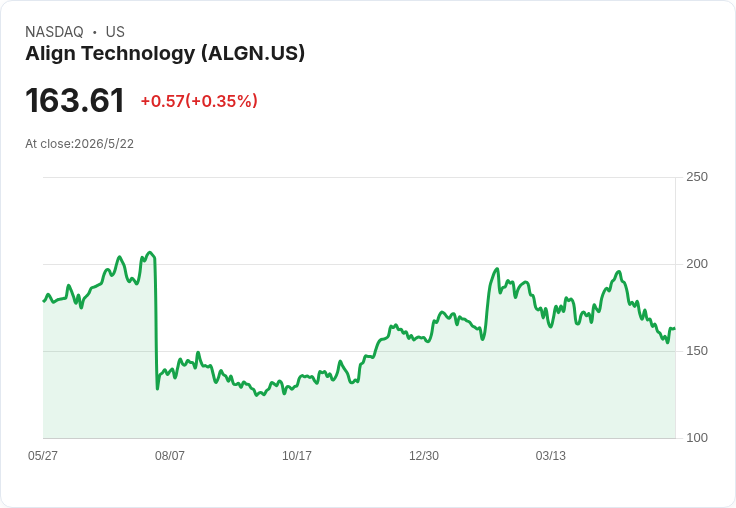736x508 pixels.
Task: Click the 200 y-axis label
Action: coord(697,264)
